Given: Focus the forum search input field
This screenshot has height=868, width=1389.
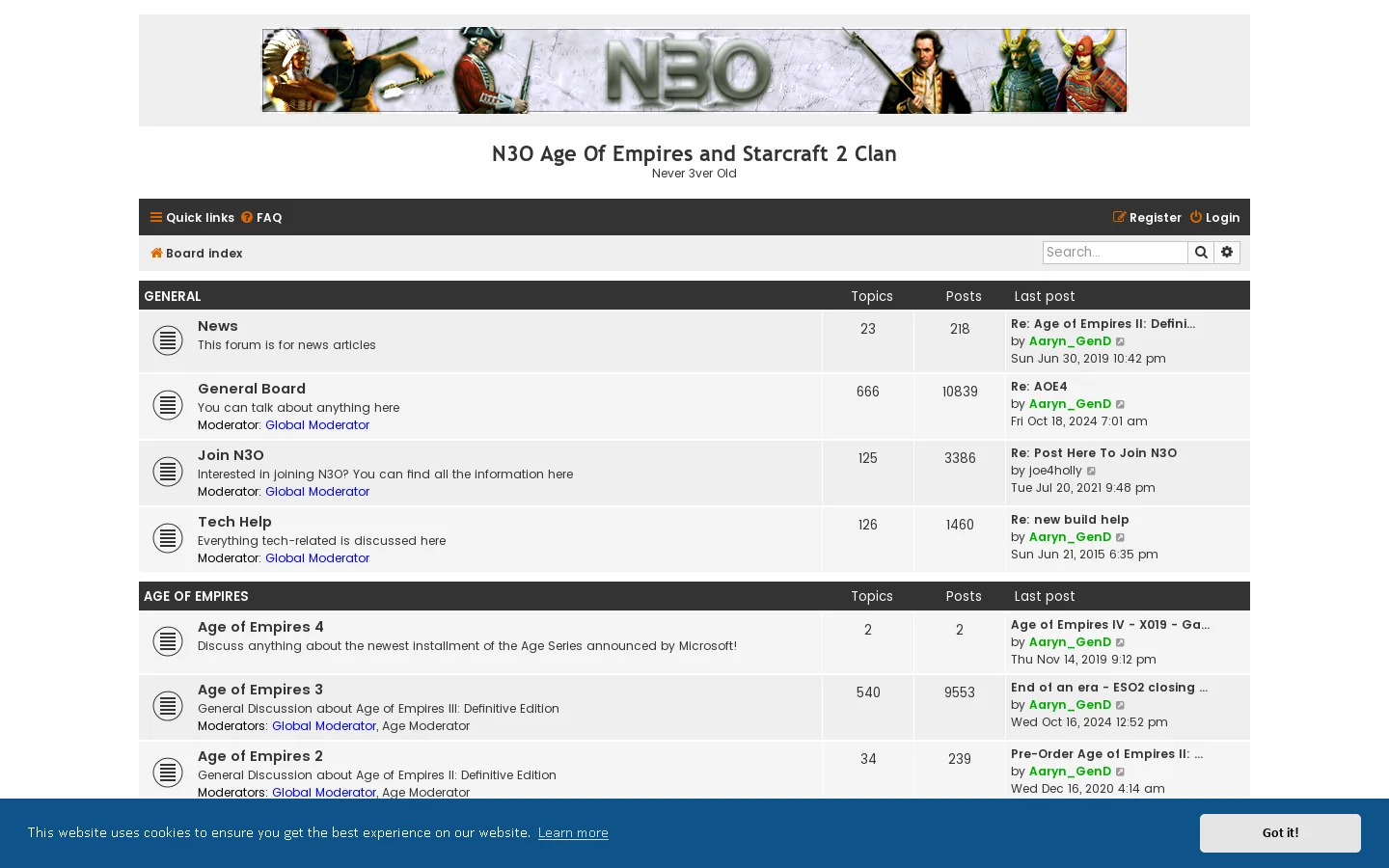Looking at the screenshot, I should [x=1115, y=253].
